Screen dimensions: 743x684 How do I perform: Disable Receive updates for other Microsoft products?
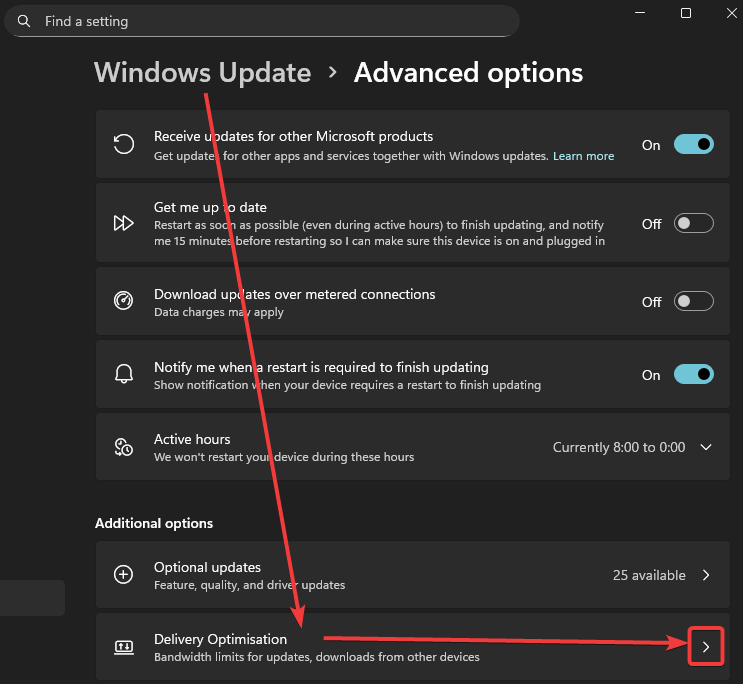693,145
